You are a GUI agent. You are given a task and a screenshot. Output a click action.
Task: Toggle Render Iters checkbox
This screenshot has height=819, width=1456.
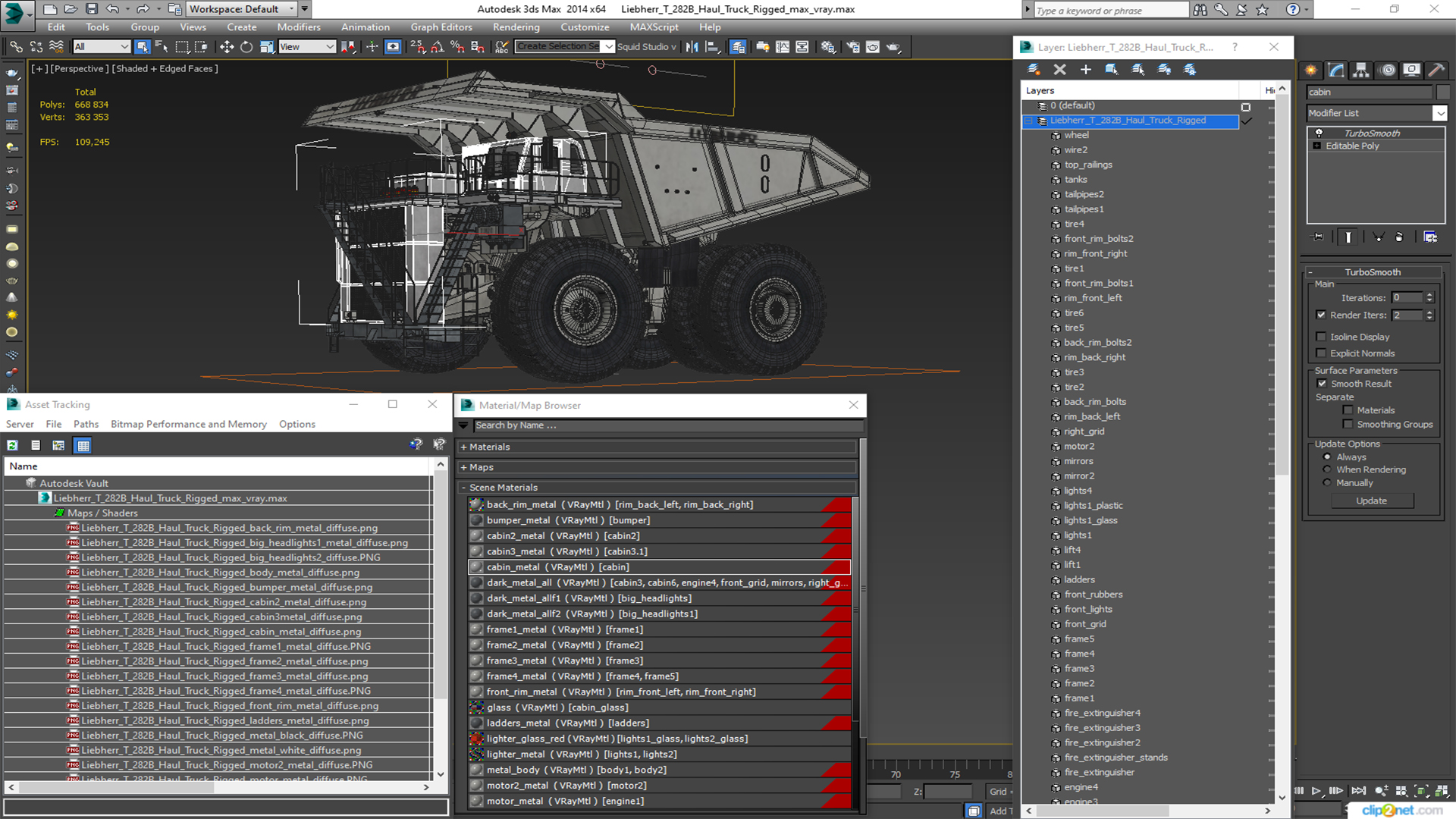click(1322, 315)
